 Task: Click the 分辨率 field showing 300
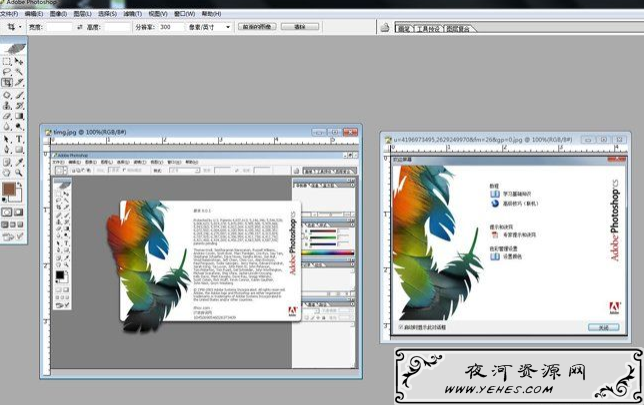tap(171, 27)
